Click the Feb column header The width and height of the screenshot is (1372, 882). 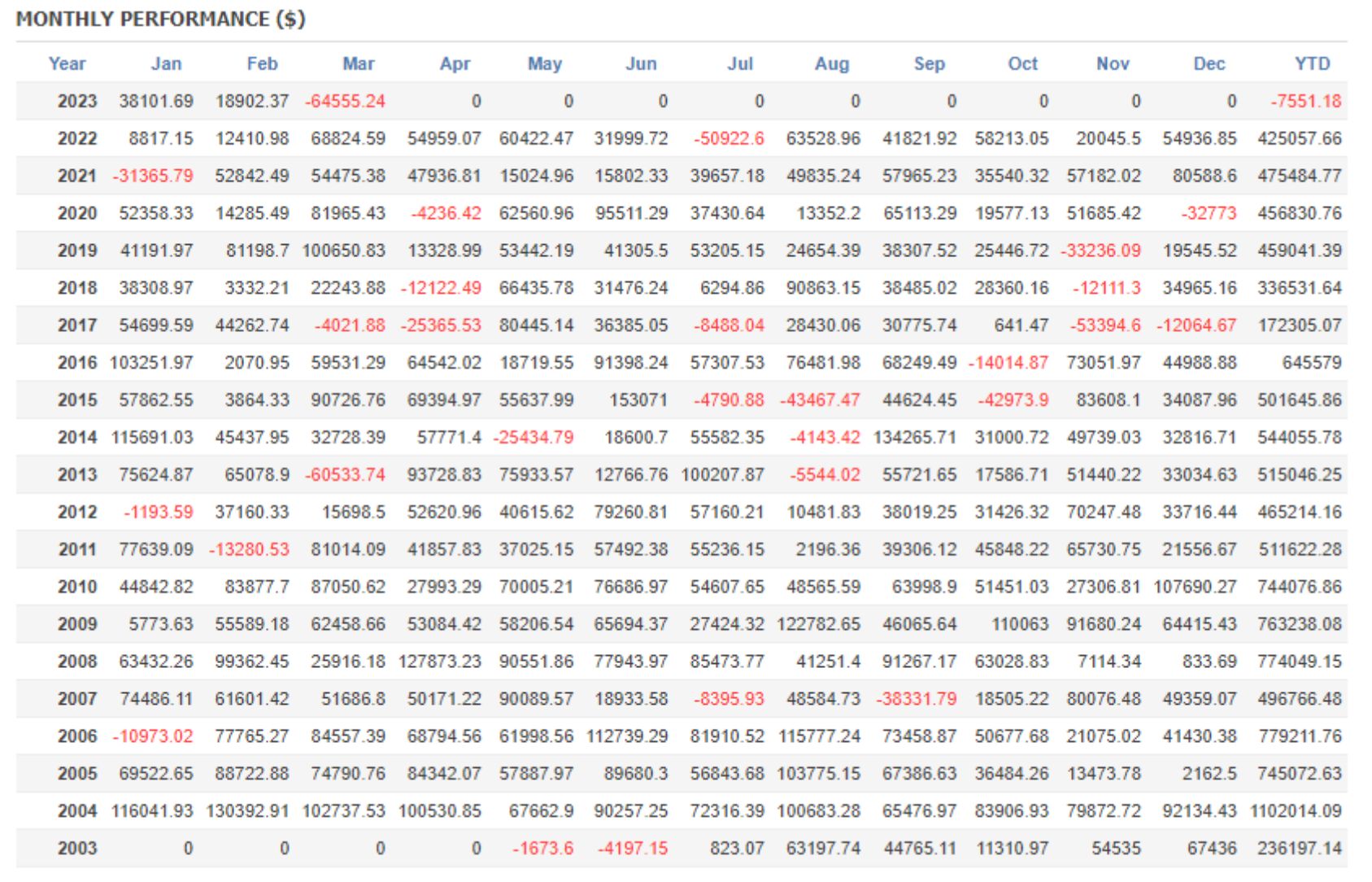click(262, 63)
